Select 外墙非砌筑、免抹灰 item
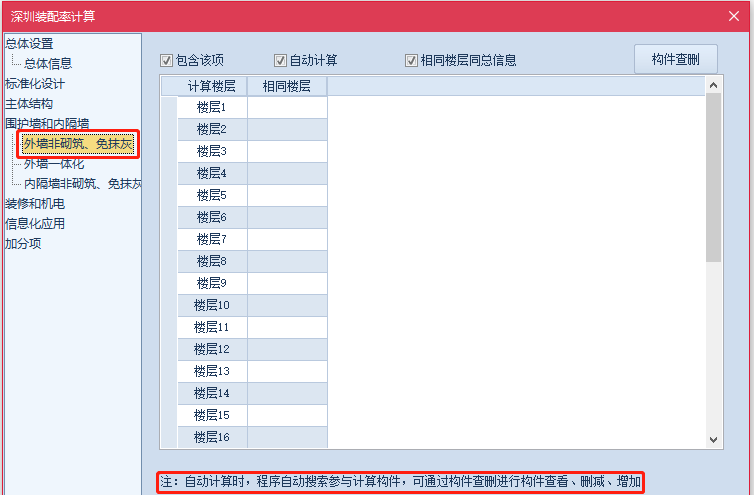Viewport: 754px width, 495px height. pos(78,144)
